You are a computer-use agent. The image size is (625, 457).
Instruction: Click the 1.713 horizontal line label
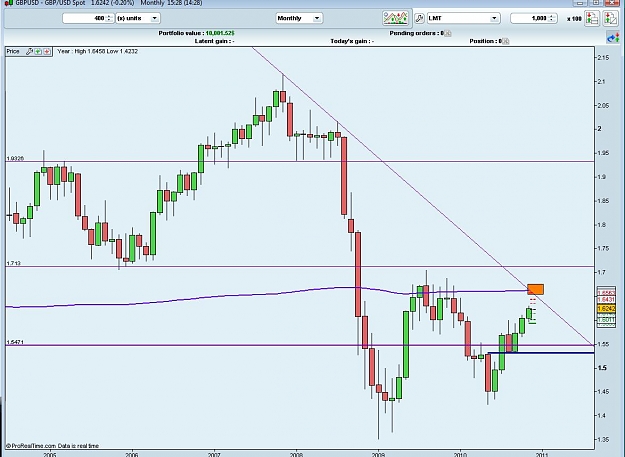click(x=14, y=263)
